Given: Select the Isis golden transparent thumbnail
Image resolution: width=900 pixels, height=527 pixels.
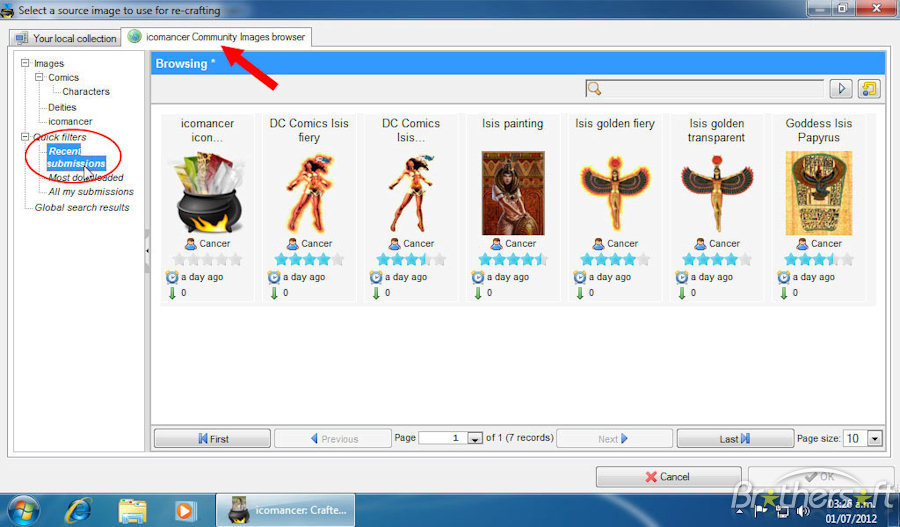Looking at the screenshot, I should 716,194.
